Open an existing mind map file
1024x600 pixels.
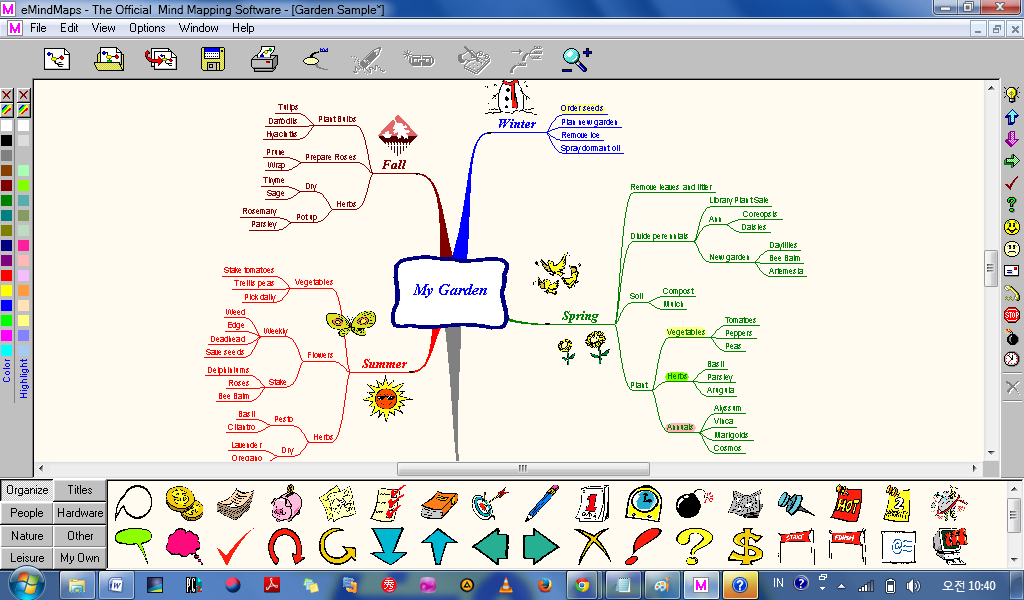[109, 59]
